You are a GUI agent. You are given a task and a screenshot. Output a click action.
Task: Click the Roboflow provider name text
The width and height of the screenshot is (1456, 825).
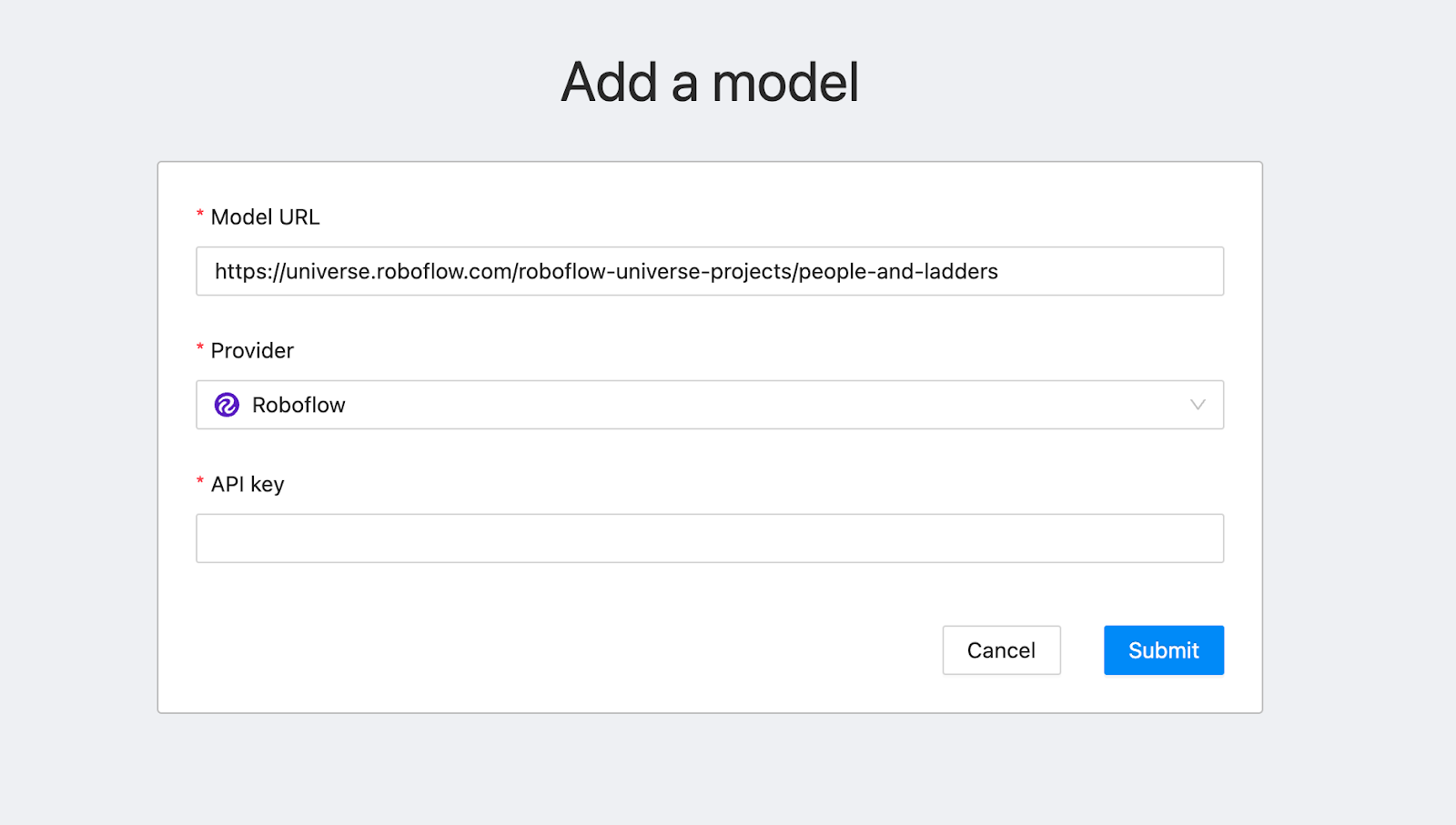click(x=298, y=405)
